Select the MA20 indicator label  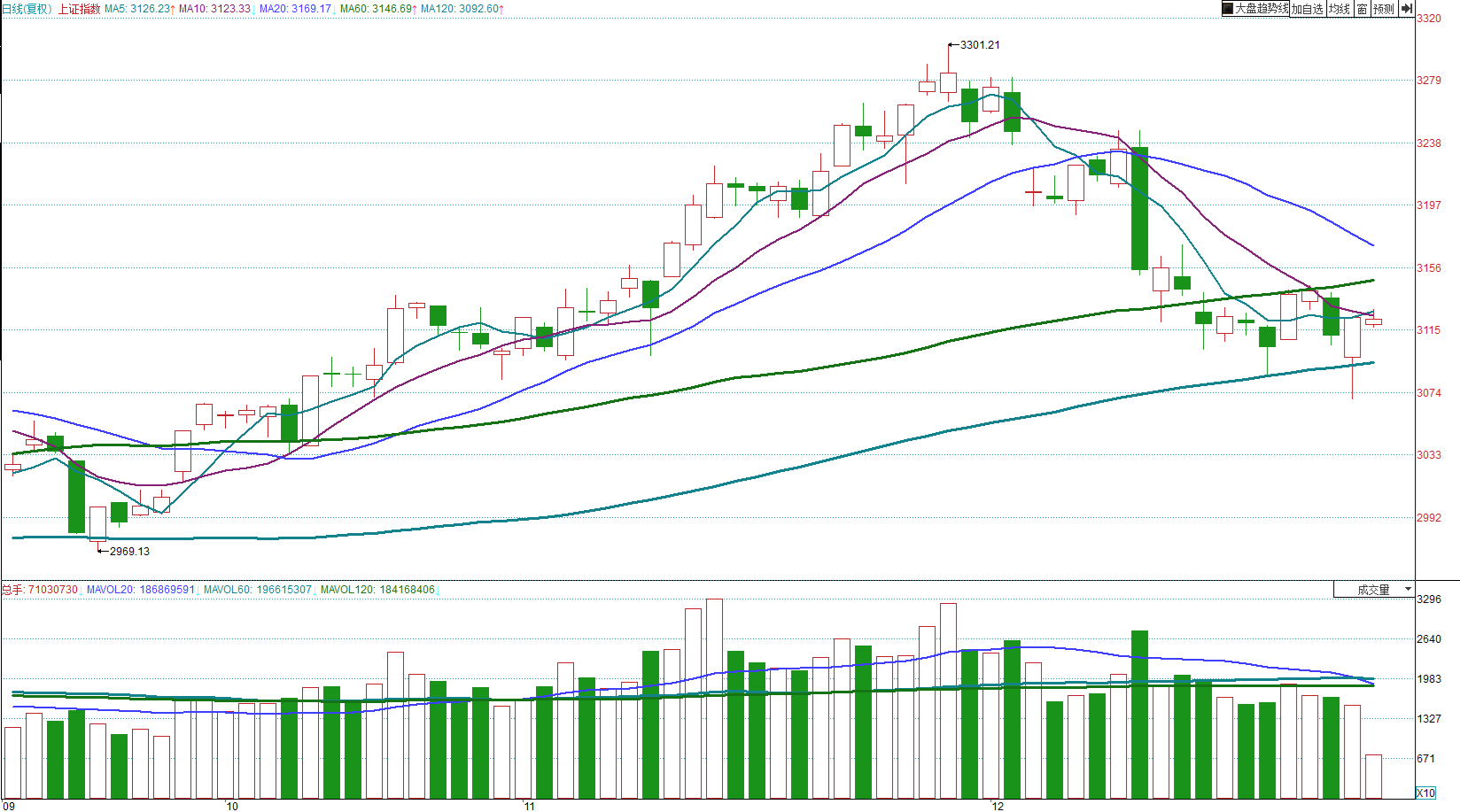pyautogui.click(x=296, y=9)
